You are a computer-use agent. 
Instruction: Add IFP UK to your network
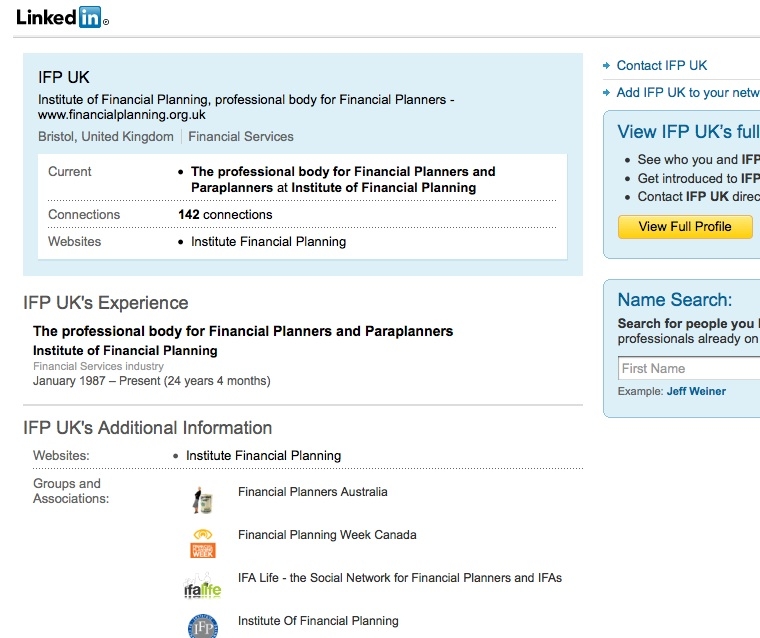(688, 93)
